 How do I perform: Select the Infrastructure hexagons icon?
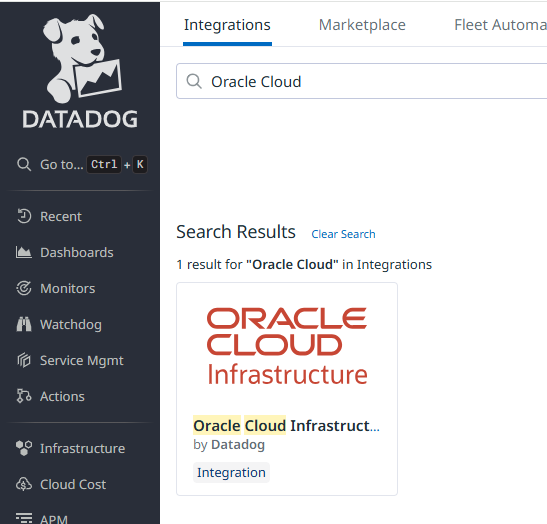(24, 448)
